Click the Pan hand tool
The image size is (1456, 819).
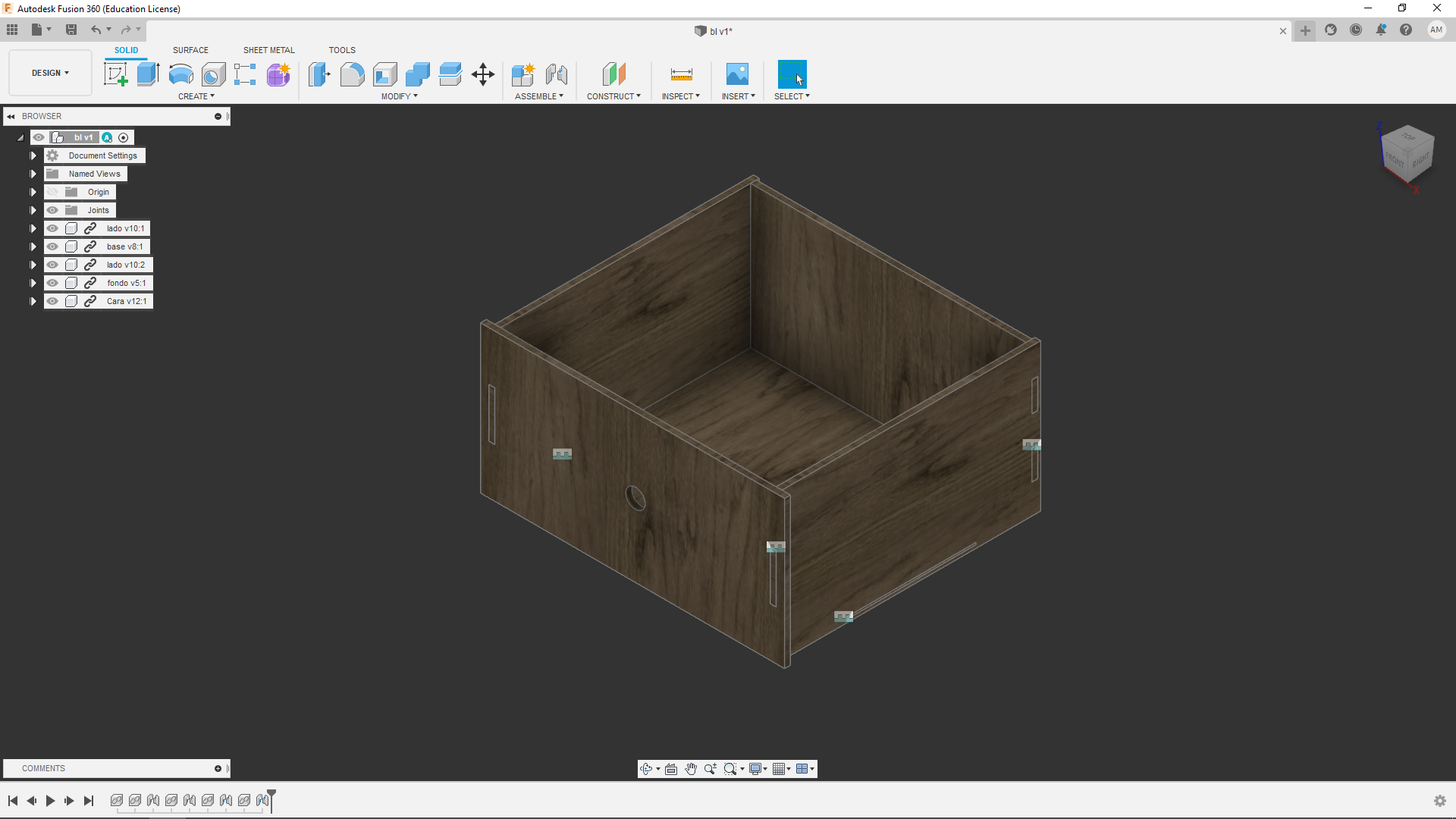click(690, 769)
